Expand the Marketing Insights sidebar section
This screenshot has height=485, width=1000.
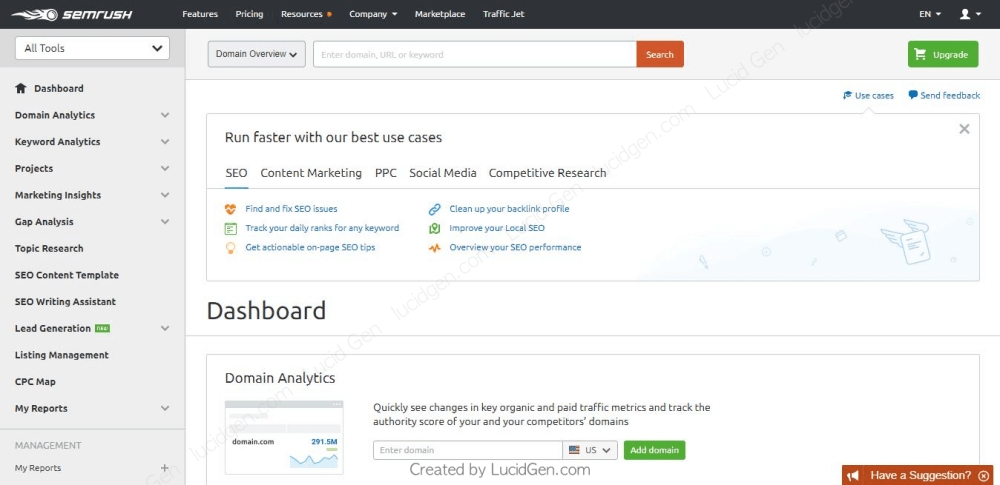(x=165, y=195)
